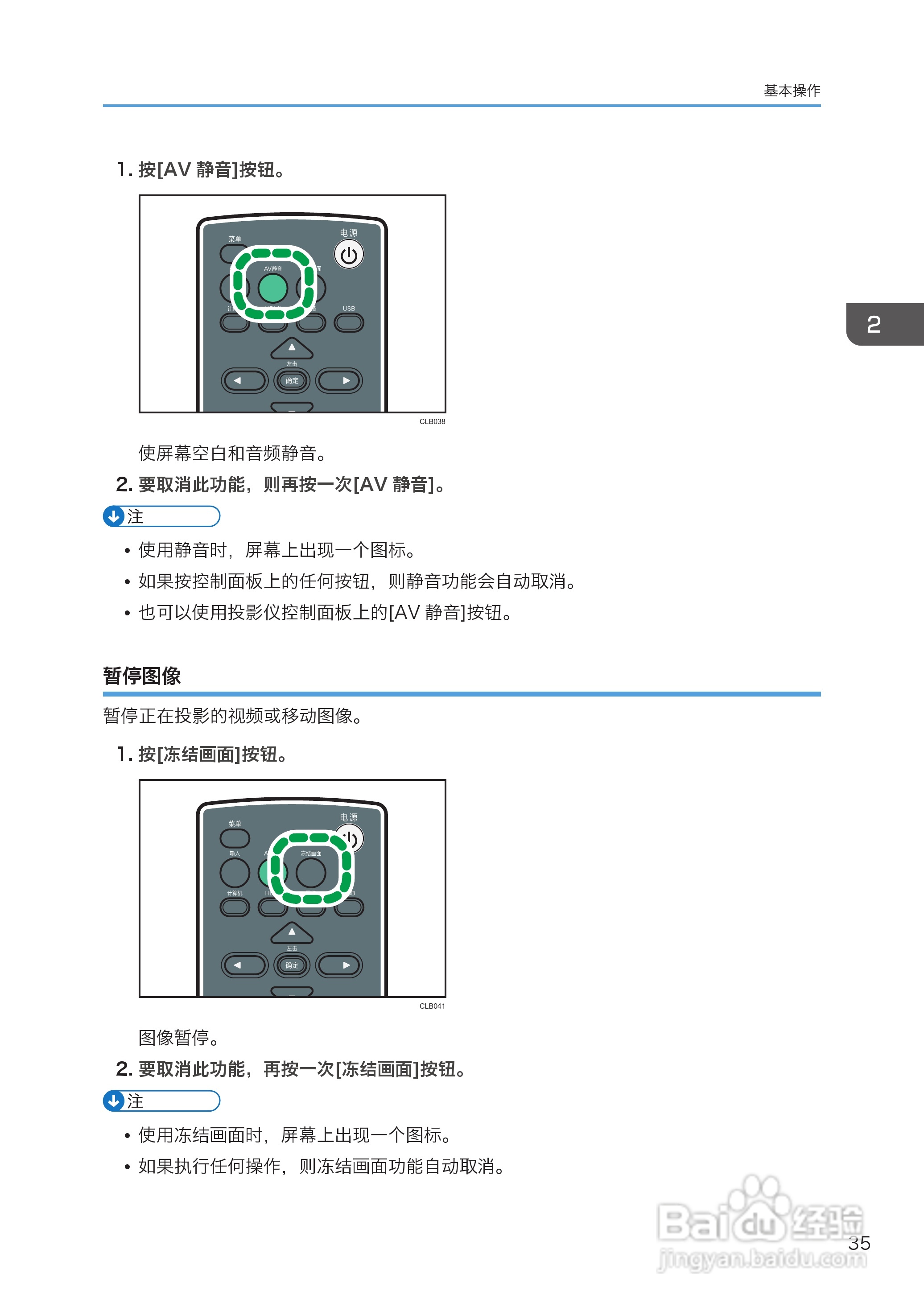Click the second blue 注 note arrow icon

click(114, 1101)
